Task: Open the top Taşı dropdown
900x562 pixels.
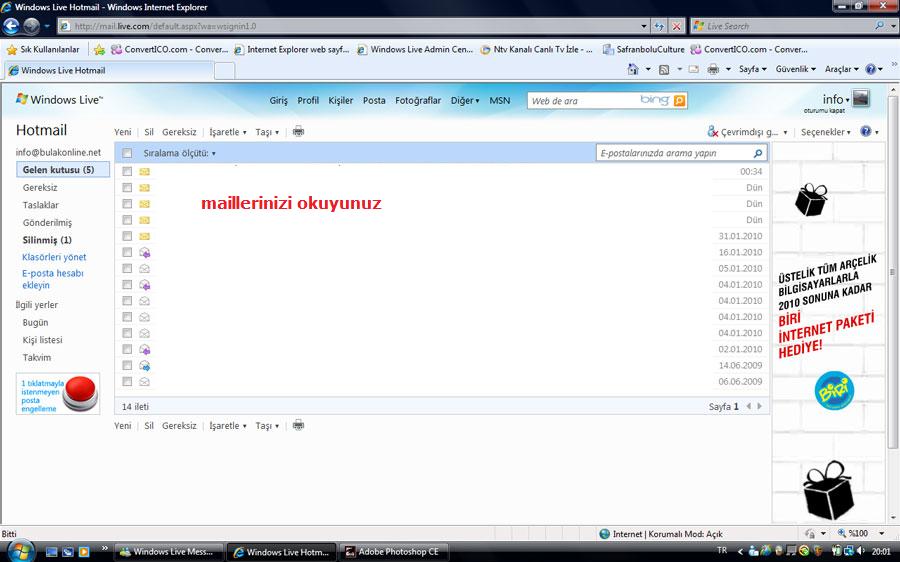Action: click(x=267, y=132)
